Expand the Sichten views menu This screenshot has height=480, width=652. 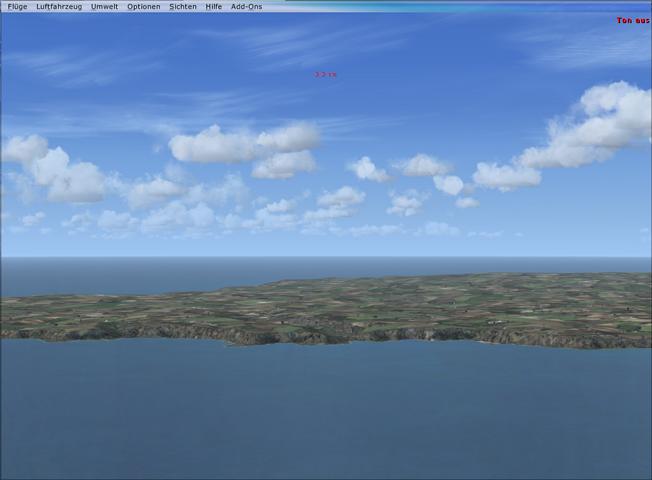click(183, 6)
